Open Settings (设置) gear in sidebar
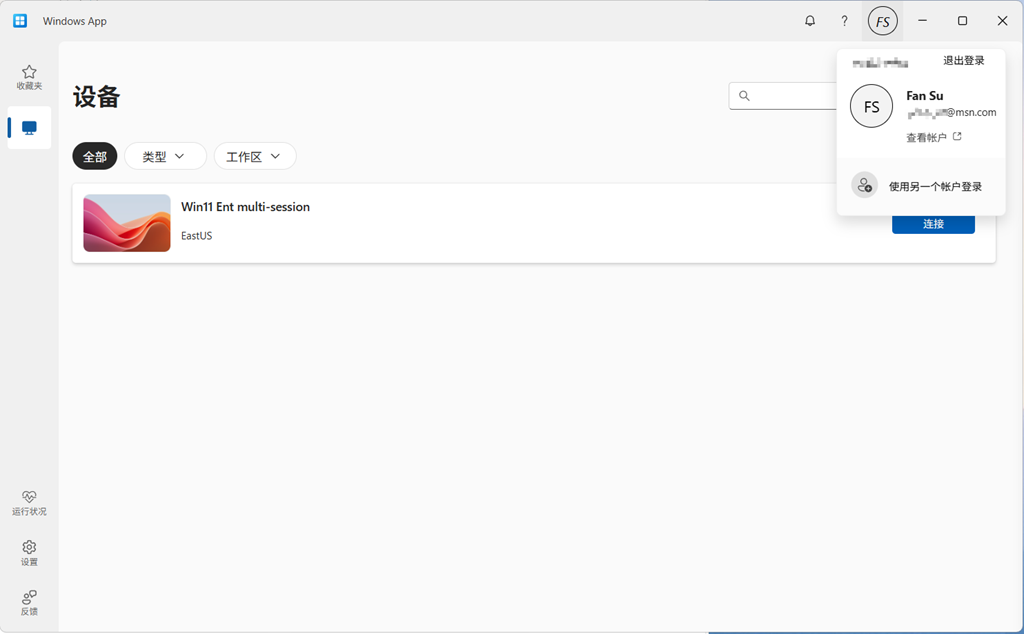This screenshot has height=634, width=1024. click(x=29, y=552)
